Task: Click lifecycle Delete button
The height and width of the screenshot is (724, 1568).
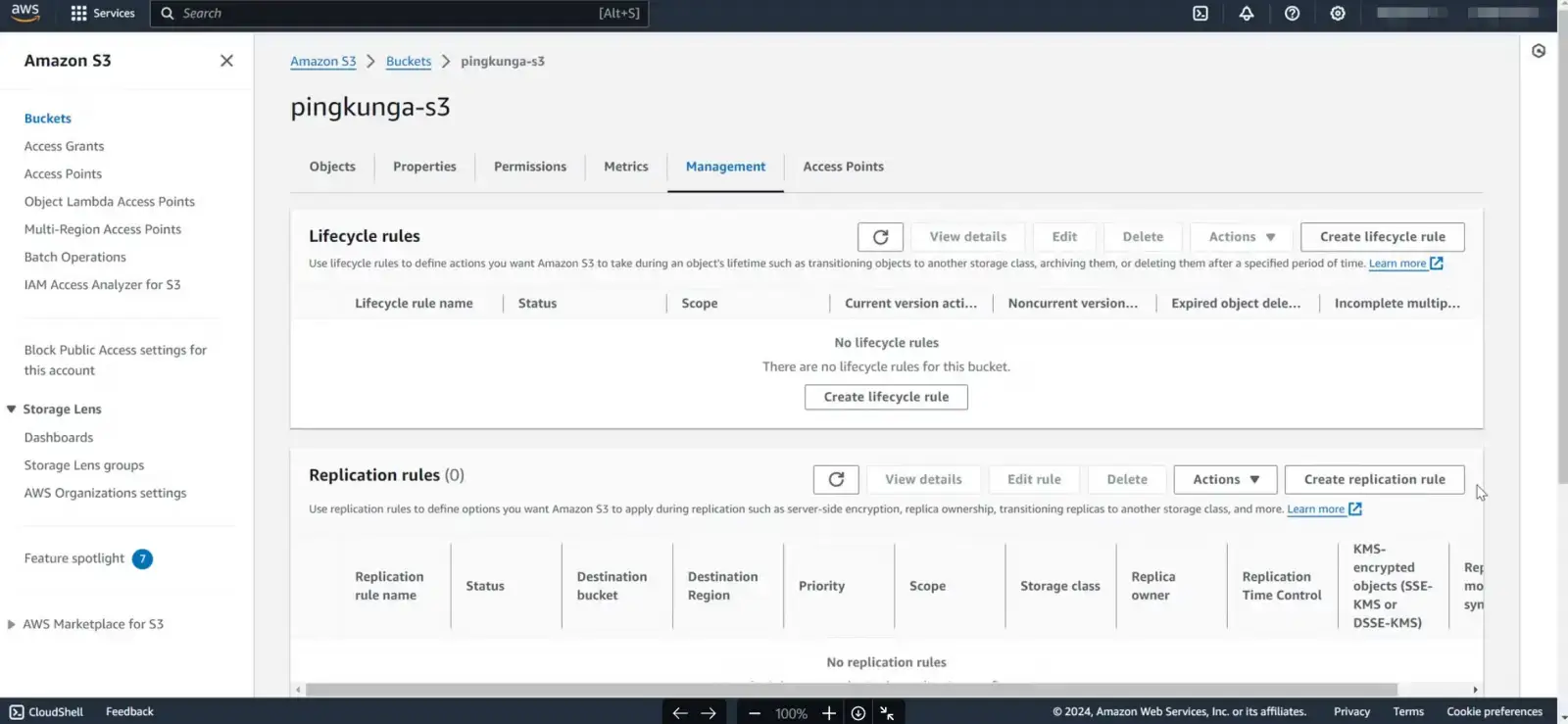Action: [x=1143, y=237]
